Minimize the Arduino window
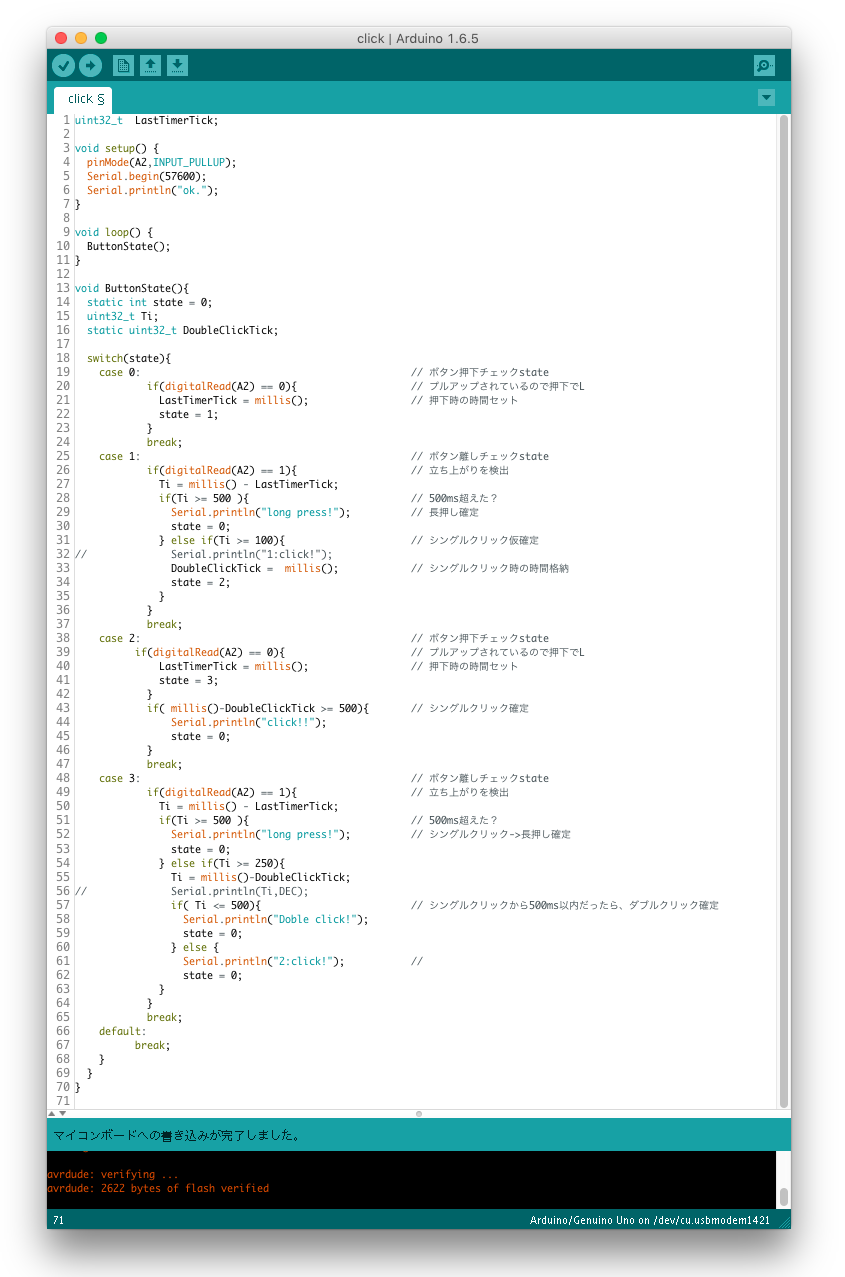The height and width of the screenshot is (1277, 845). (x=81, y=38)
